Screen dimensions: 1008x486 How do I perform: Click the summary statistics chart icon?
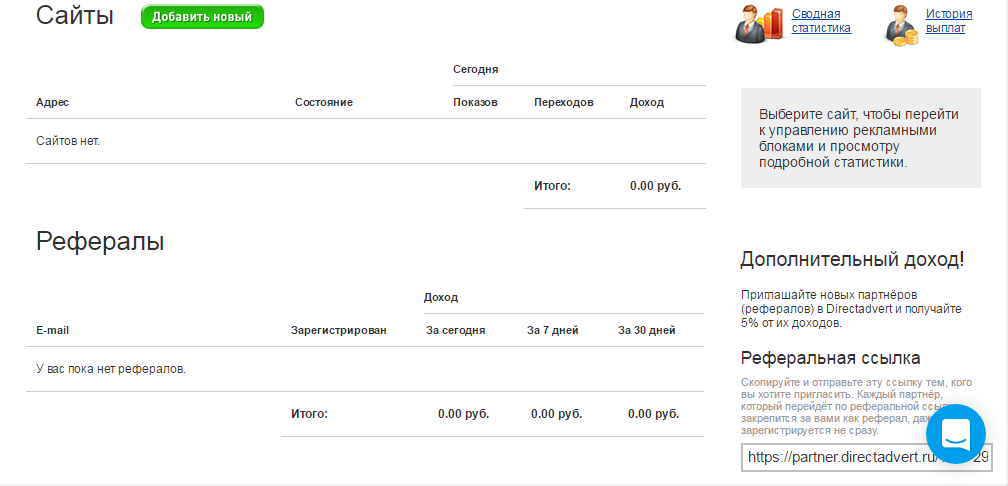coord(759,24)
